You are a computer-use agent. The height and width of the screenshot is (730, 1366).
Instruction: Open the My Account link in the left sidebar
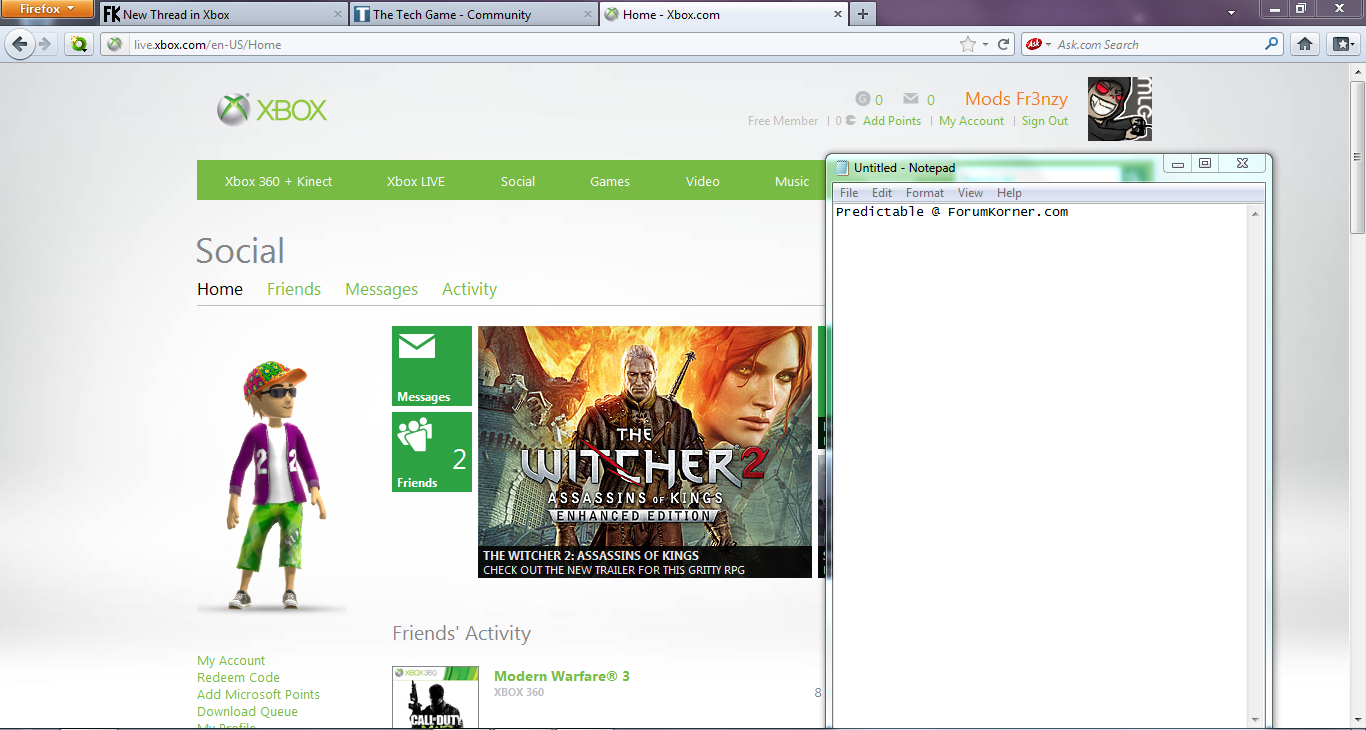(231, 660)
